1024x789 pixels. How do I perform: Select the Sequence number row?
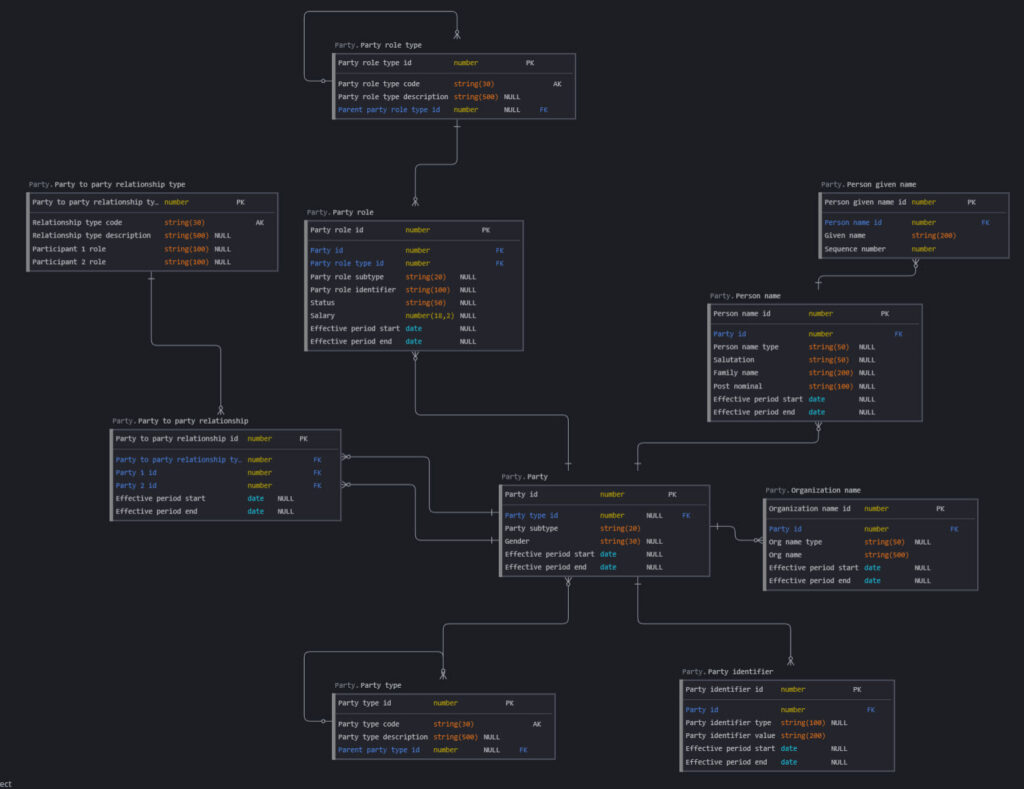coord(854,249)
